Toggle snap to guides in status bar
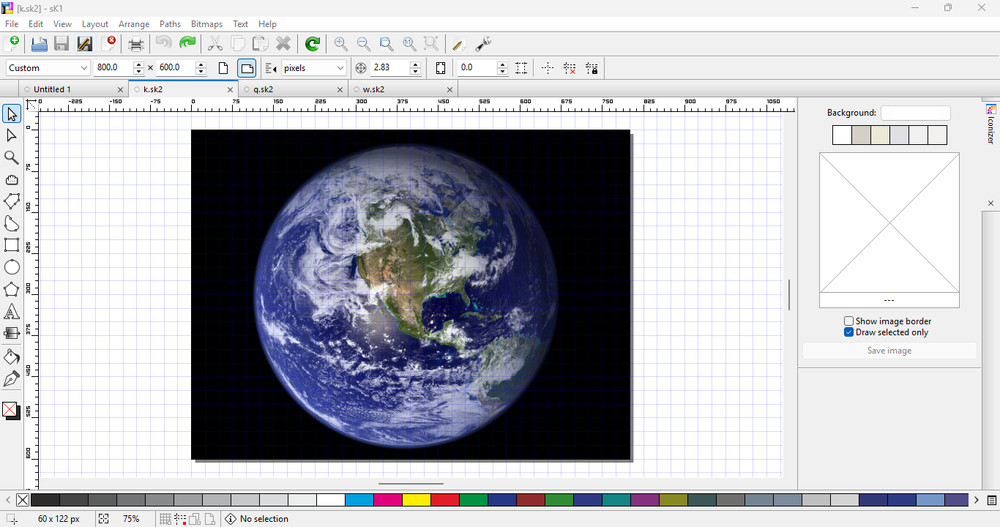This screenshot has height=527, width=1000. pos(180,519)
